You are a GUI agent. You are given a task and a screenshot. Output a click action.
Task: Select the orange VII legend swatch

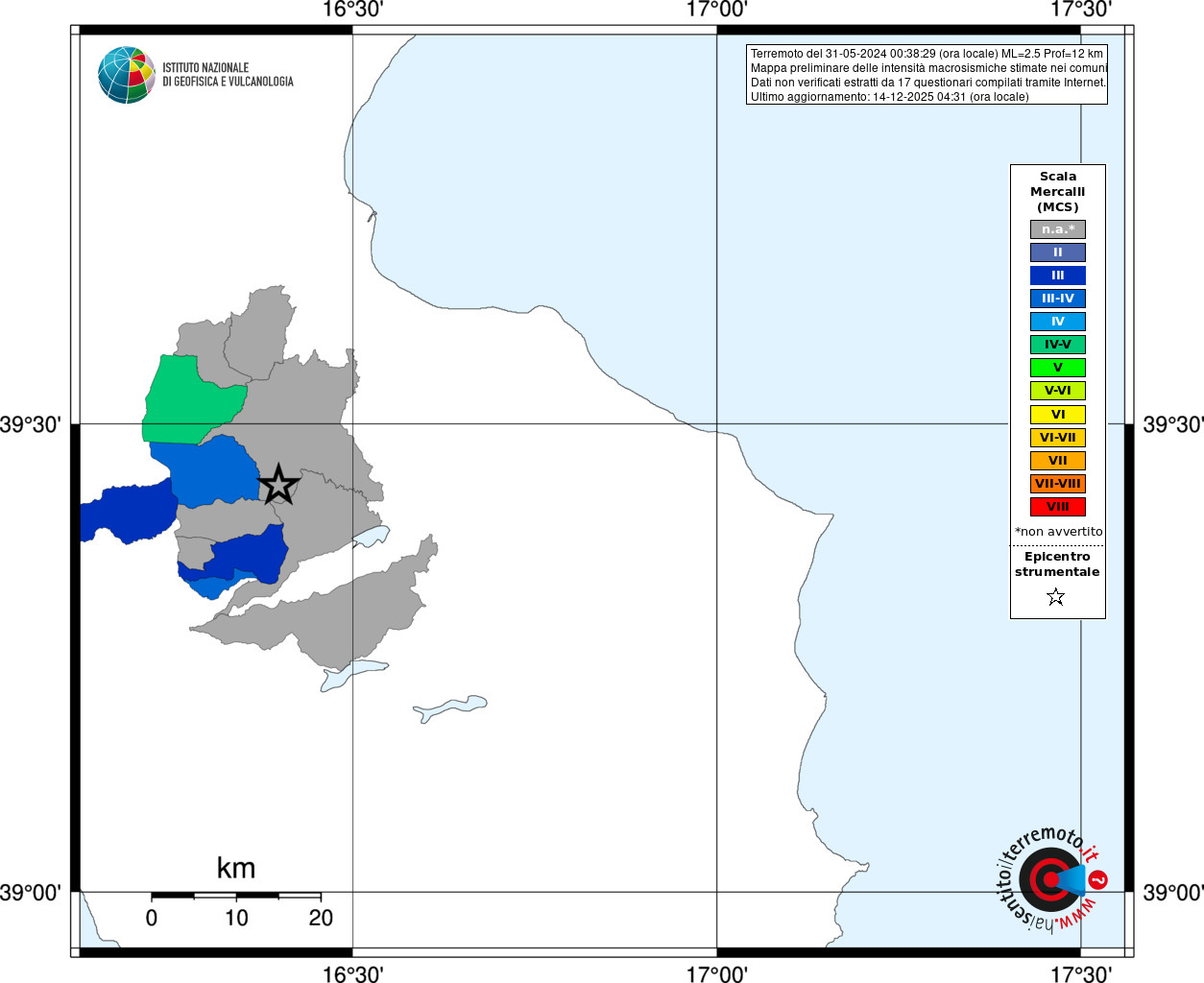[1058, 461]
